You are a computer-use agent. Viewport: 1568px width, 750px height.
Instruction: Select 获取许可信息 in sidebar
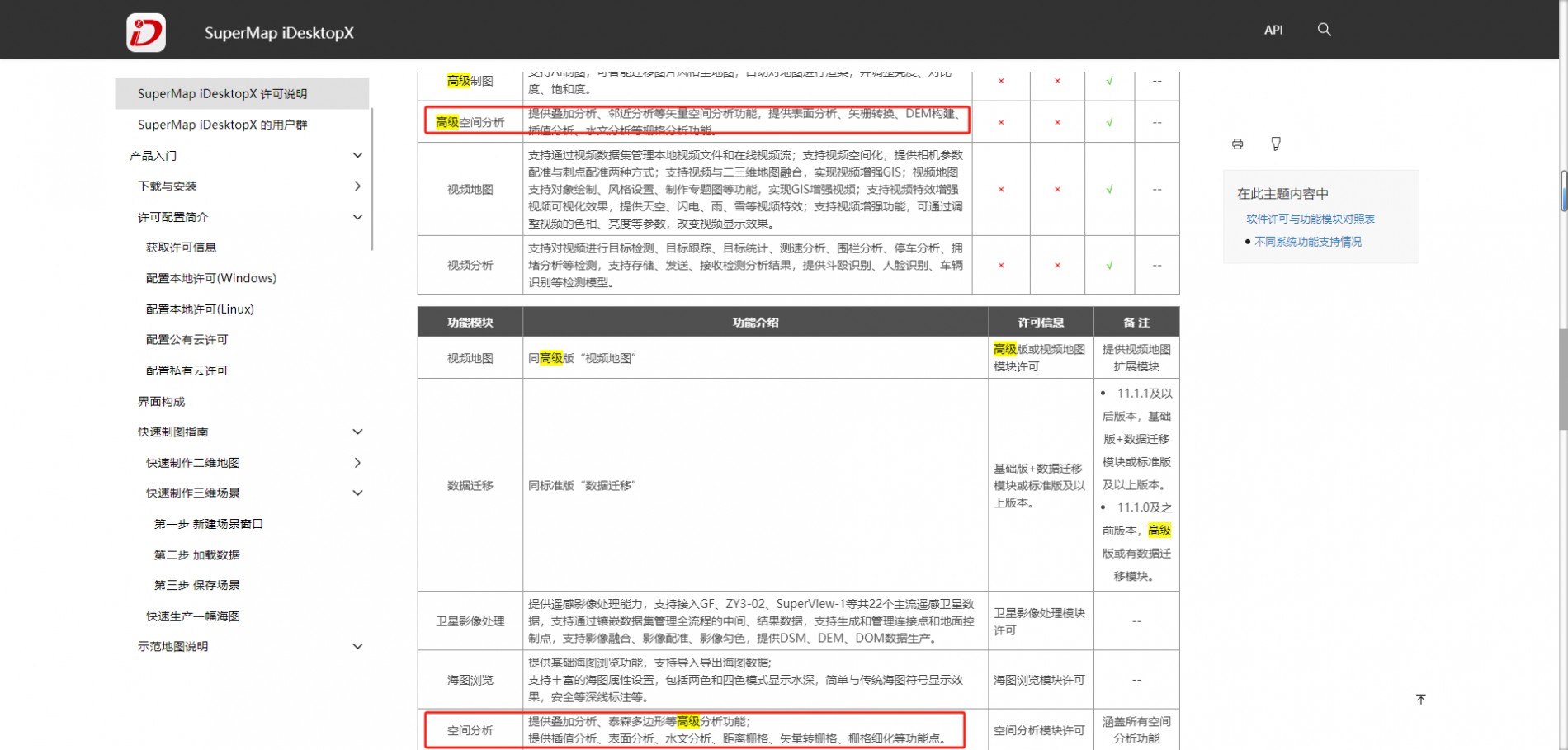point(181,248)
